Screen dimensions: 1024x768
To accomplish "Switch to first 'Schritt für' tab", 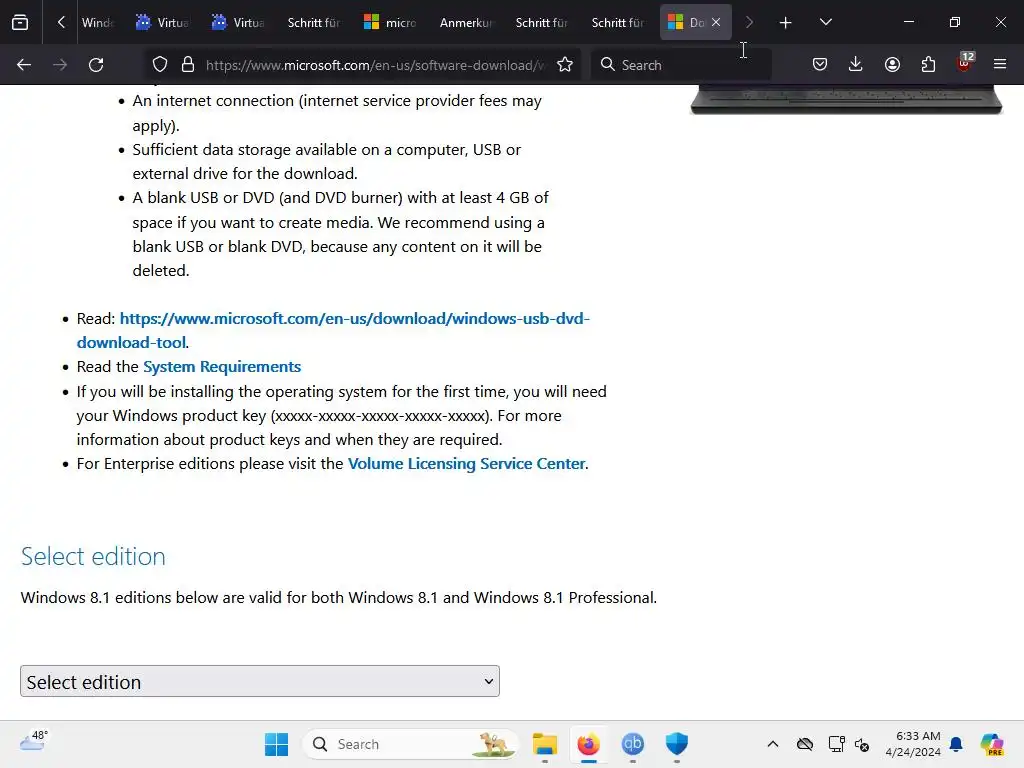I will point(314,23).
